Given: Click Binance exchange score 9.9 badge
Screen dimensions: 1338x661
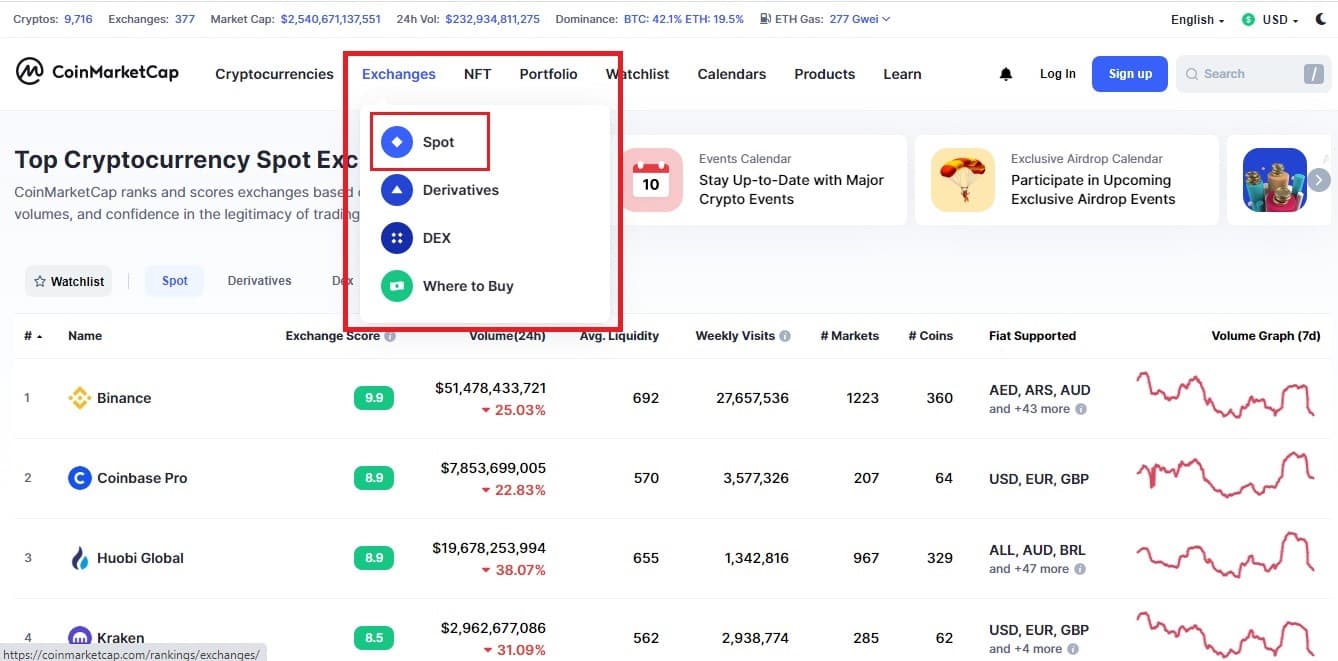Looking at the screenshot, I should (x=374, y=398).
